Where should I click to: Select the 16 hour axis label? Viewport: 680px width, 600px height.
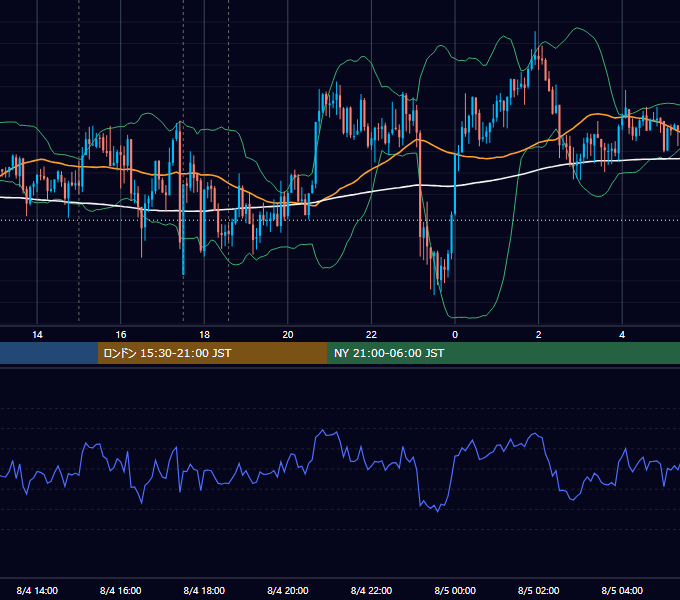pos(121,335)
